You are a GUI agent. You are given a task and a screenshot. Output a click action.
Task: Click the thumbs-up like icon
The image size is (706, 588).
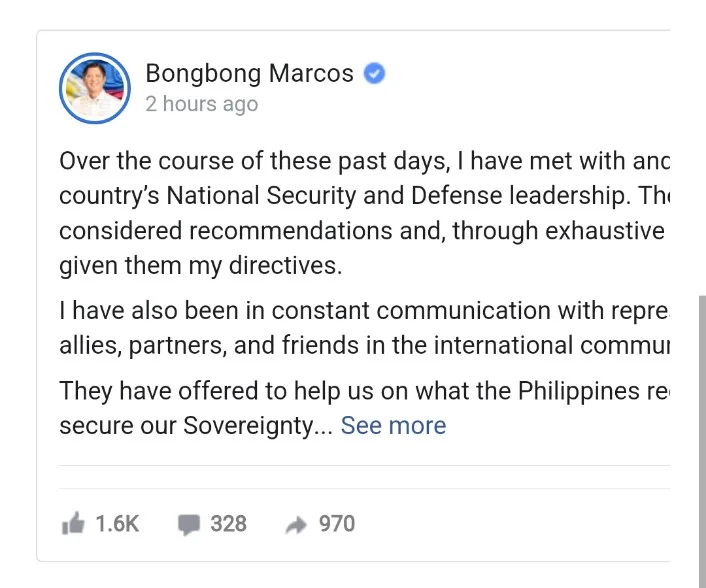tap(73, 523)
